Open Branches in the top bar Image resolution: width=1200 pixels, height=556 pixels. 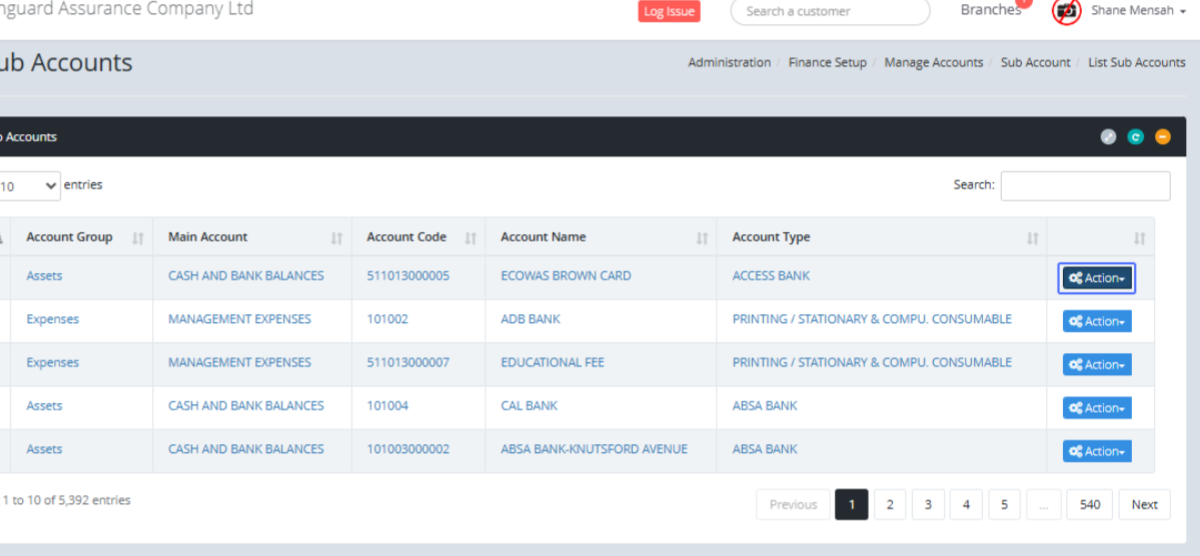(989, 10)
